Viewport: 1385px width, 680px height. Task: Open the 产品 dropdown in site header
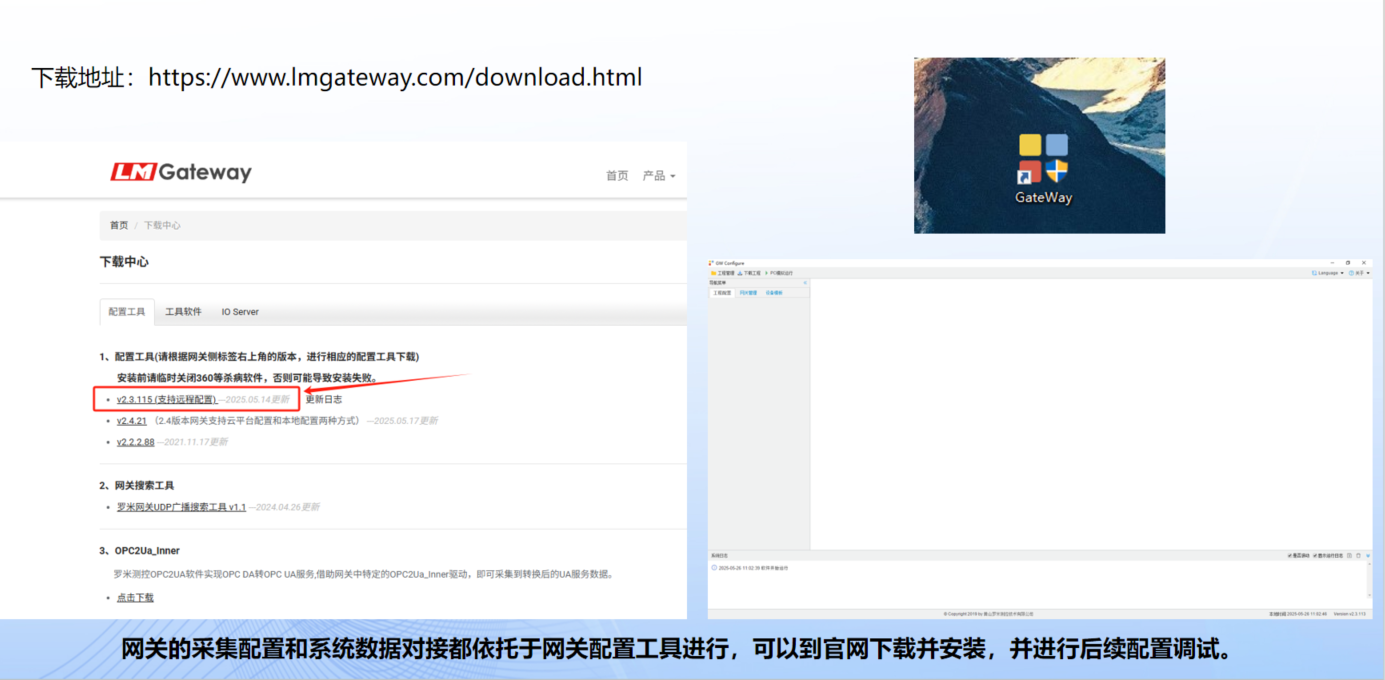[x=659, y=175]
